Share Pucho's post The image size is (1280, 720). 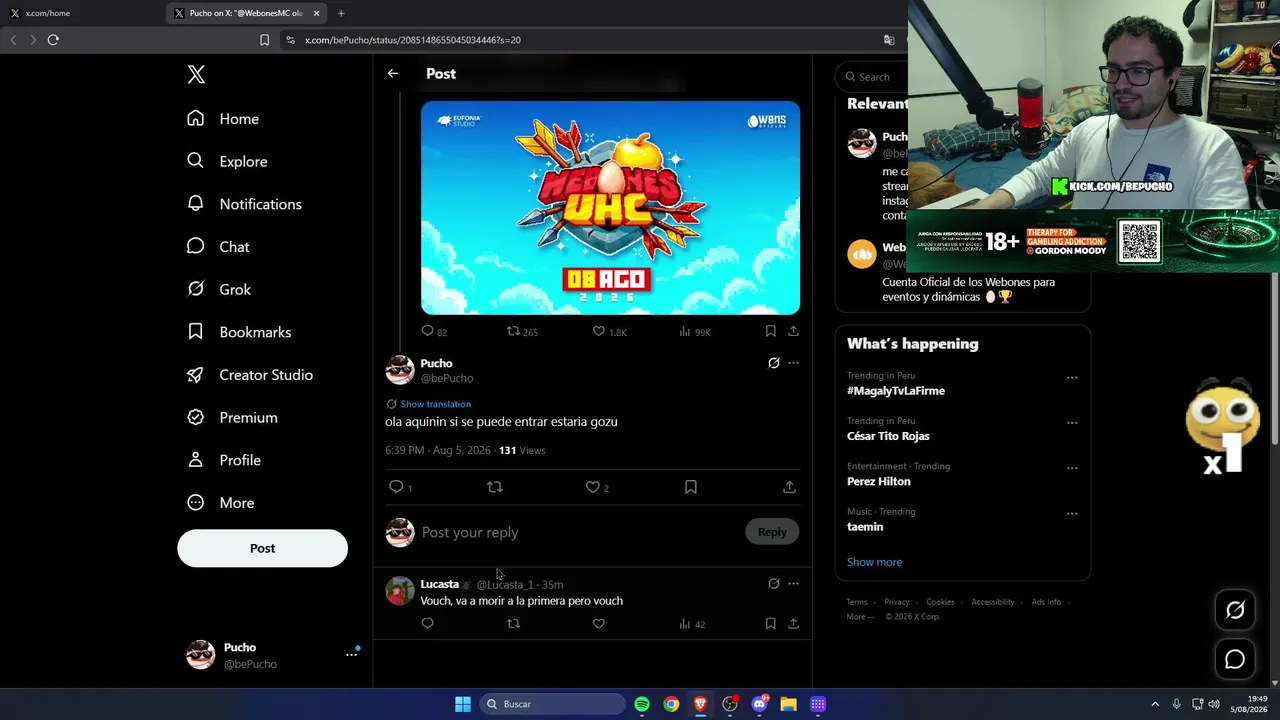(x=789, y=487)
